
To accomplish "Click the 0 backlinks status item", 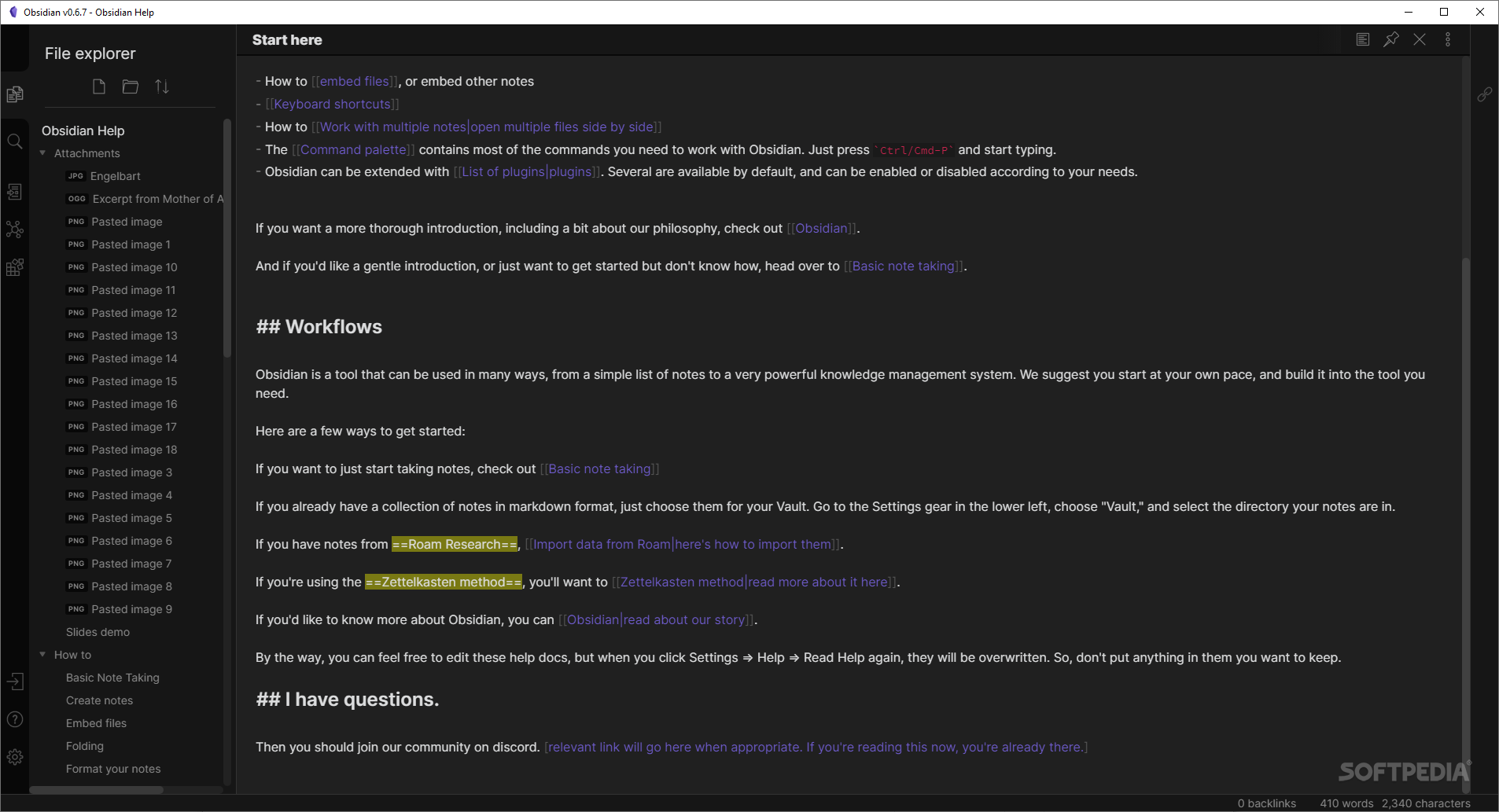I will tap(1267, 803).
